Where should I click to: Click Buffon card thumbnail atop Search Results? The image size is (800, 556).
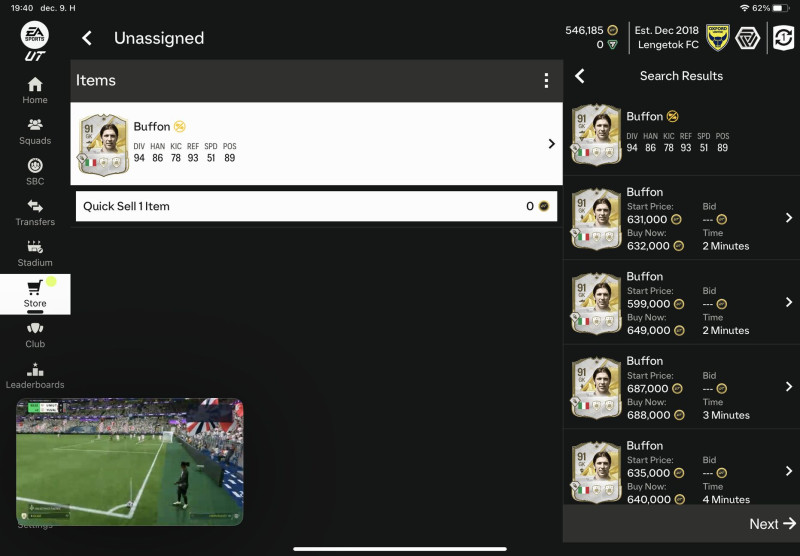click(x=596, y=134)
